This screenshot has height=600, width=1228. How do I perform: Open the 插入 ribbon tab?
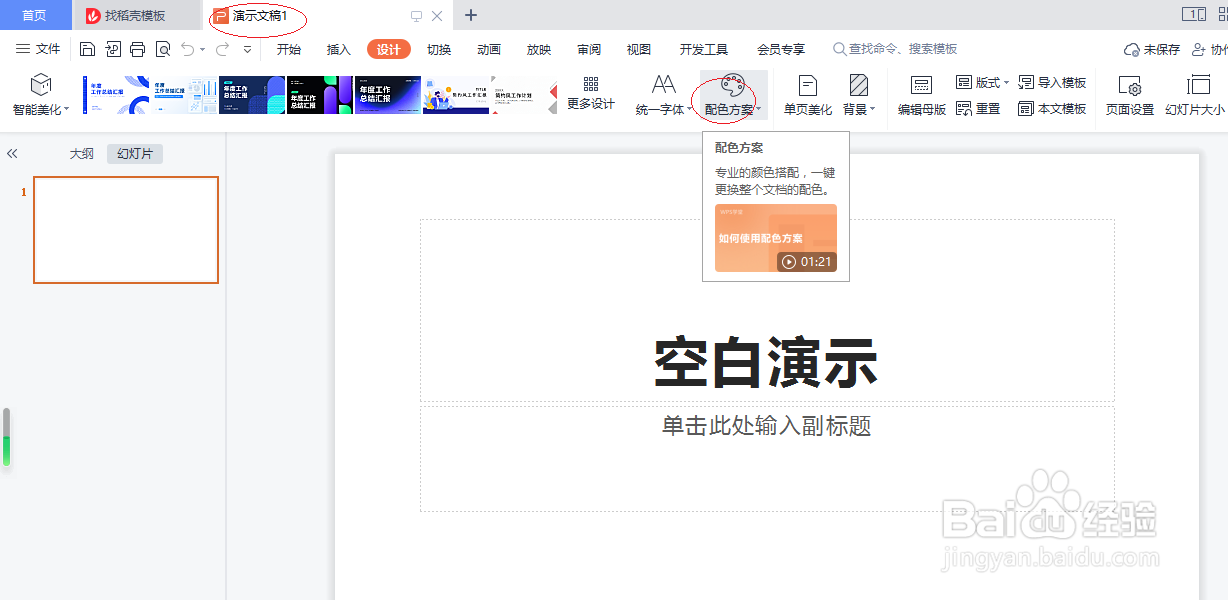(x=338, y=47)
